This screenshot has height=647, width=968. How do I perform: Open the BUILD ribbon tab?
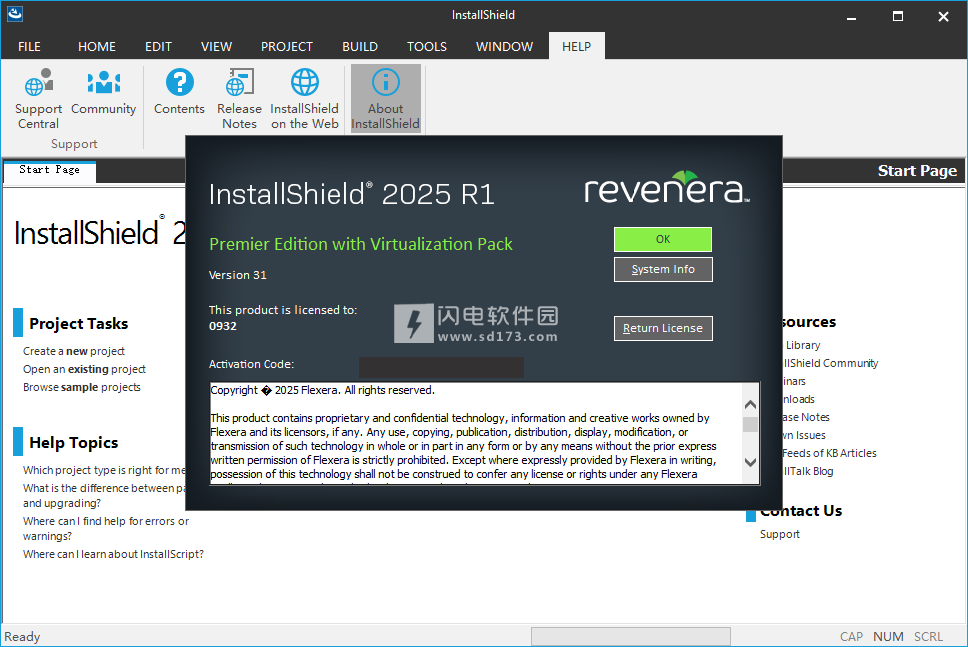pyautogui.click(x=360, y=46)
